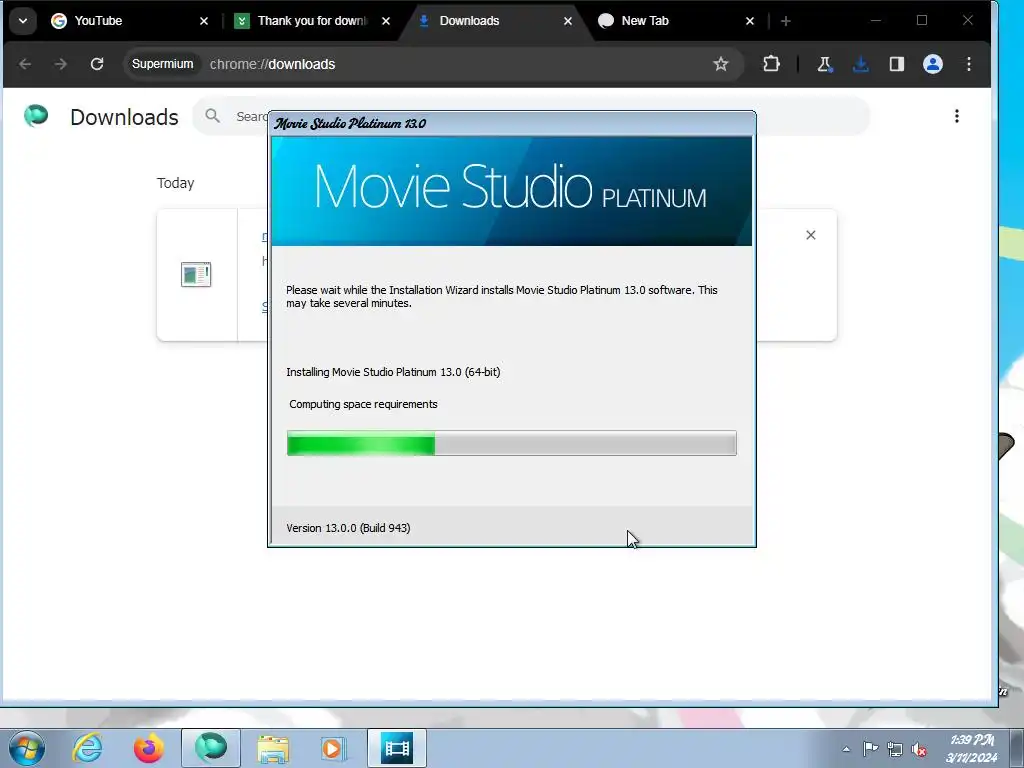The image size is (1024, 768).
Task: Click 'Version 13.0.0 (Build 943)' text
Action: point(348,528)
